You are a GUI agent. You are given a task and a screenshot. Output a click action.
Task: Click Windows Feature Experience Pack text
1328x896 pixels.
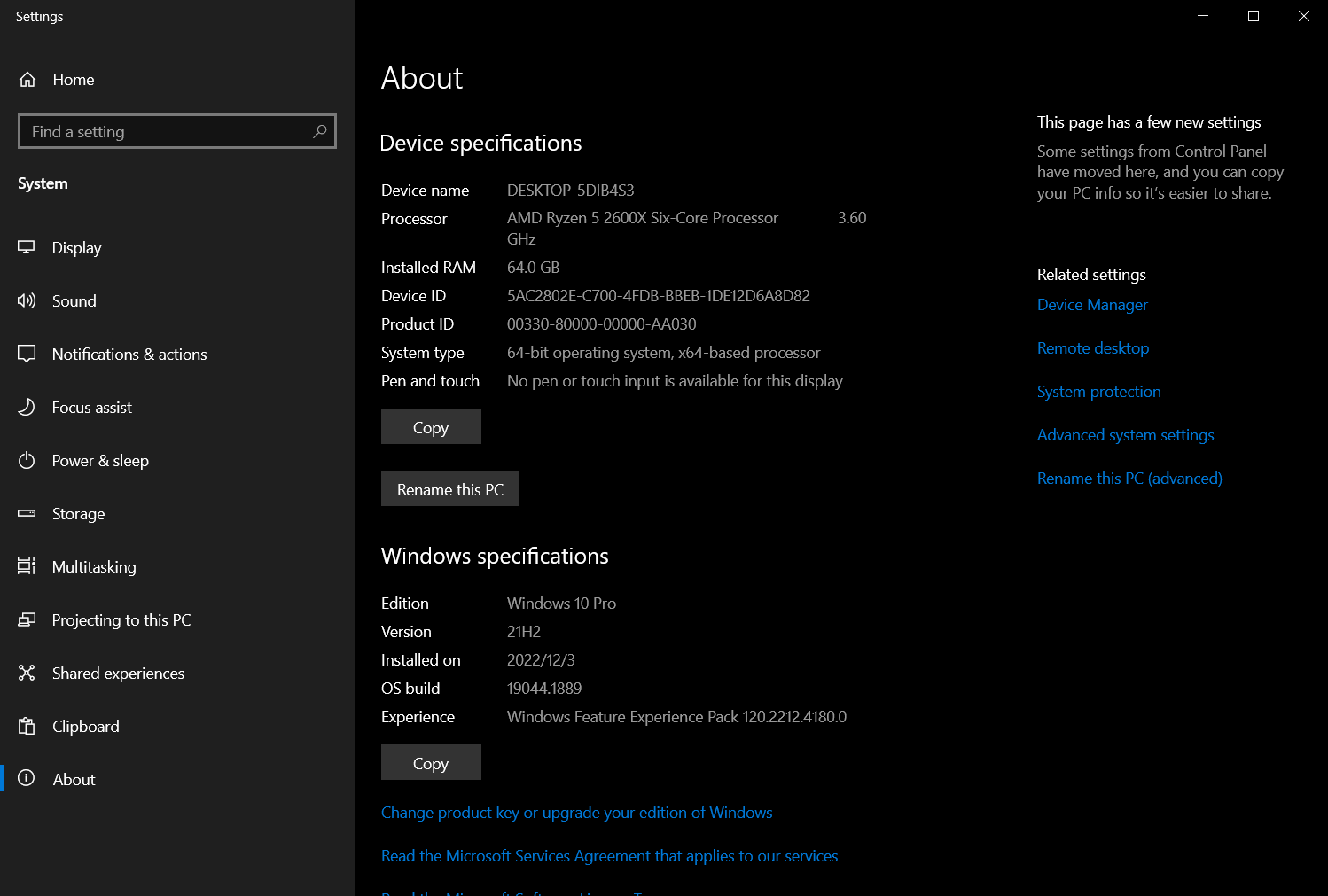pyautogui.click(x=676, y=717)
